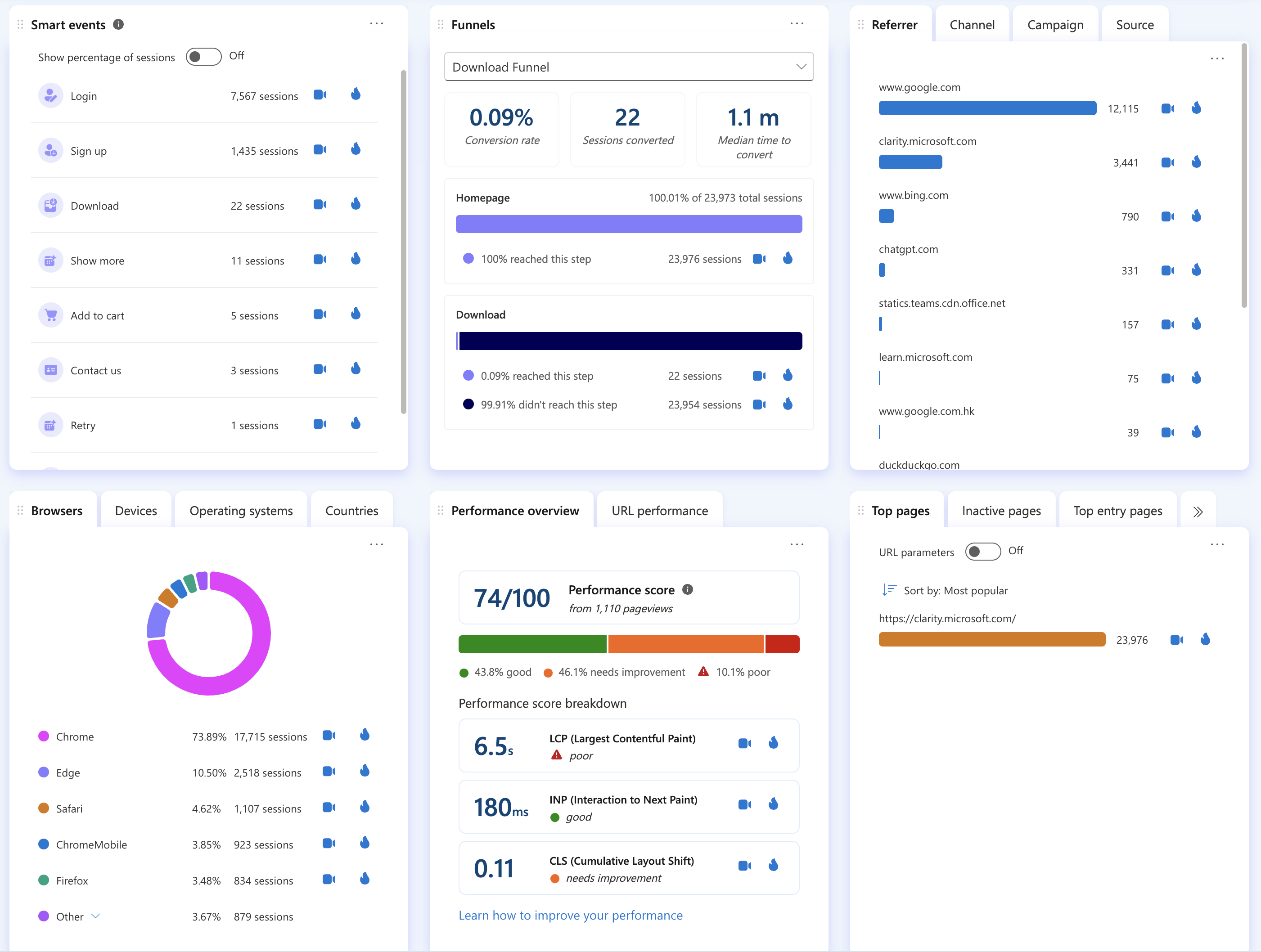Switch to the Devices tab
This screenshot has width=1261, height=952.
(x=135, y=511)
